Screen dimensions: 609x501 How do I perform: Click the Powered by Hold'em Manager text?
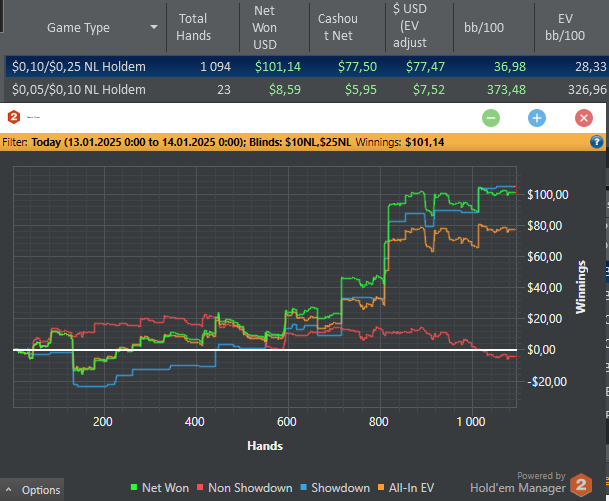coord(518,483)
